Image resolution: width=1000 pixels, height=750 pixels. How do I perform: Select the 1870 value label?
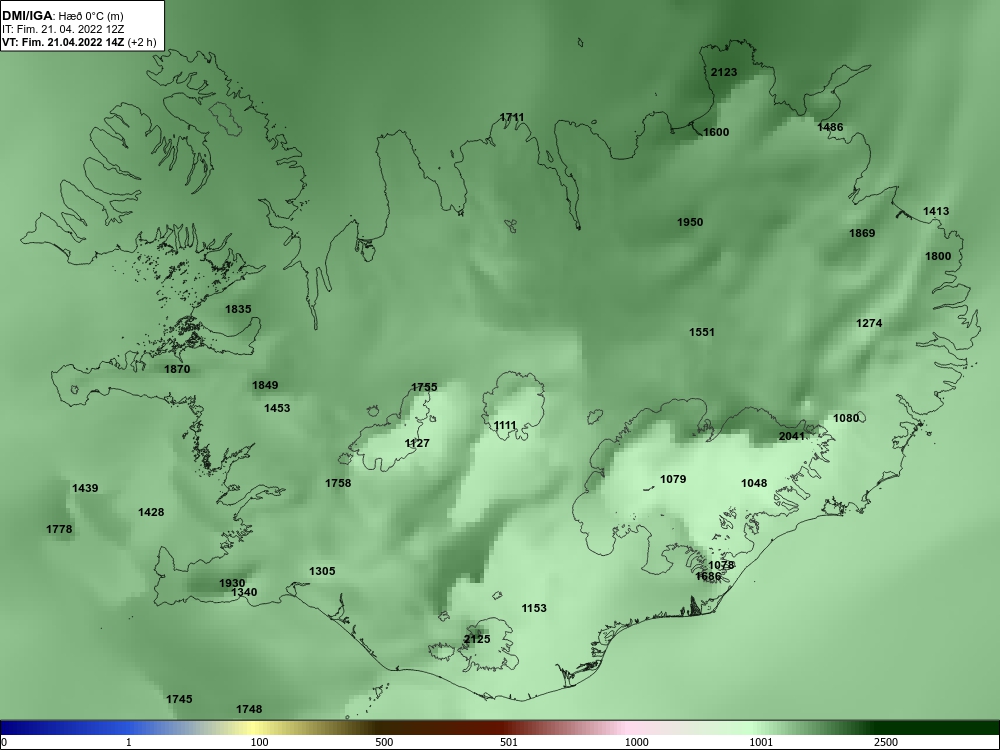click(x=177, y=369)
